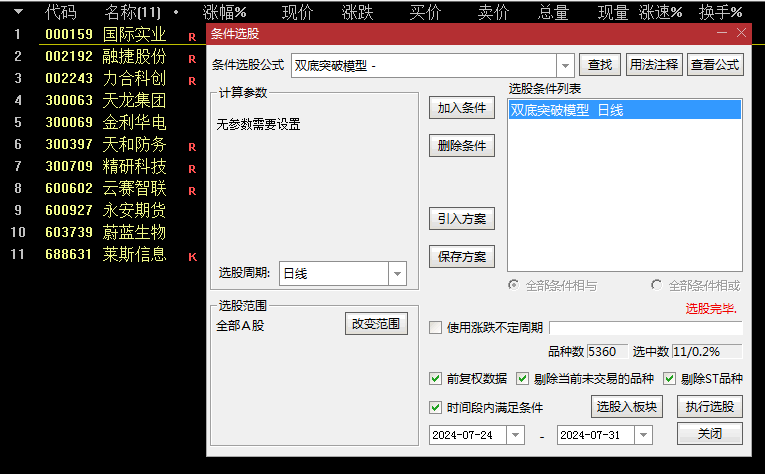765x474 pixels.
Task: Click R marker beside 天和防务
Action: [192, 147]
